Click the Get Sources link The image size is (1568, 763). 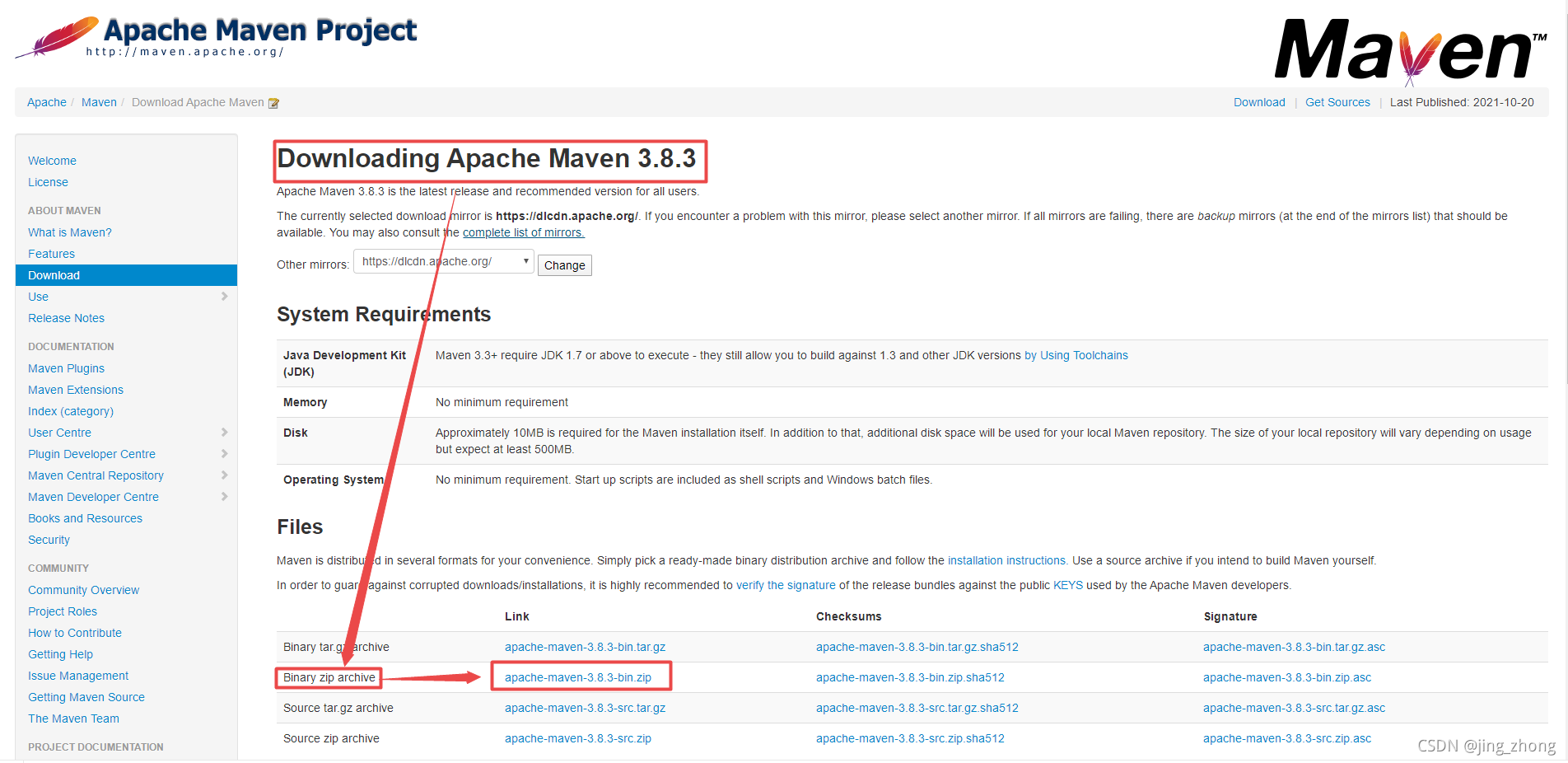coord(1337,102)
